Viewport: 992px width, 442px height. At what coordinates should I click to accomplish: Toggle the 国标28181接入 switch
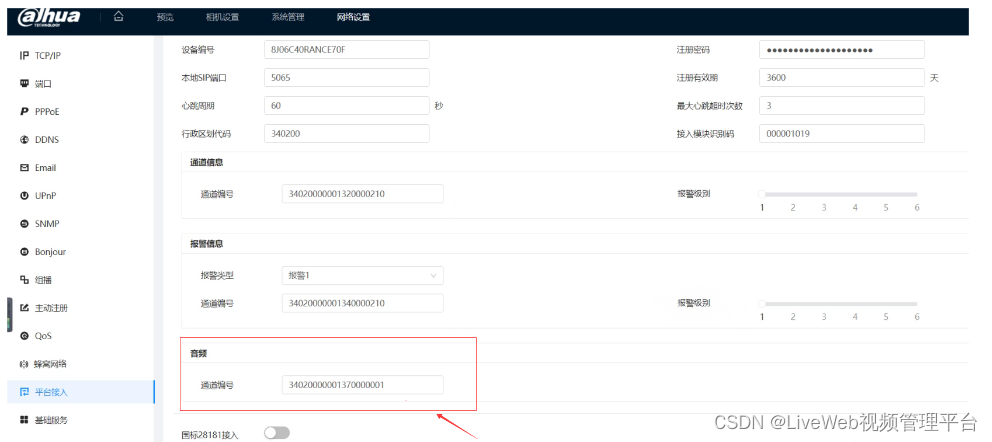[x=277, y=433]
